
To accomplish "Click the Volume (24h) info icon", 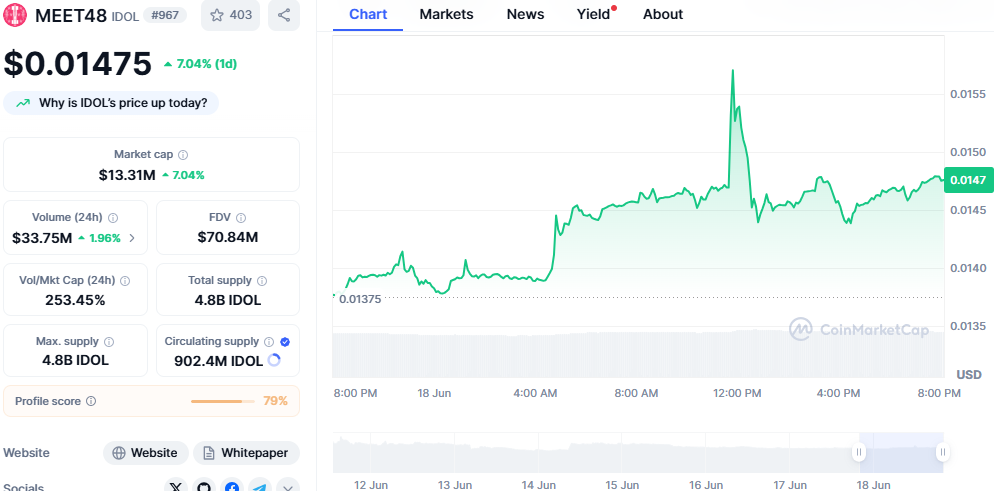I will coord(113,218).
